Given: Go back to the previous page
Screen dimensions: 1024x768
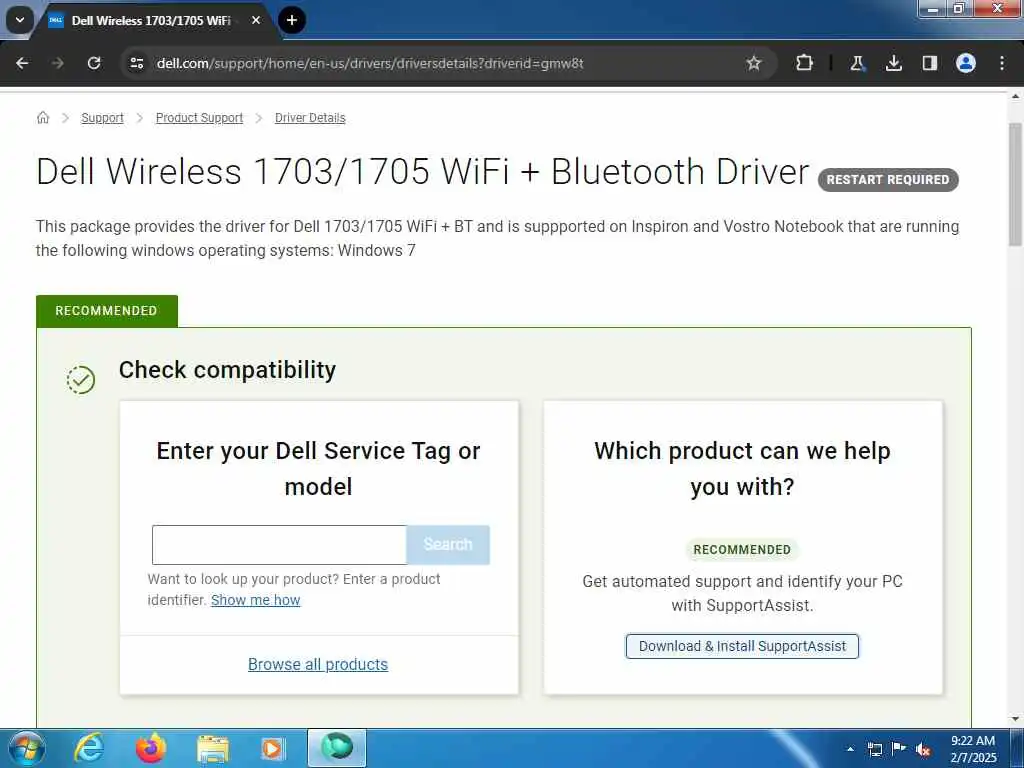Looking at the screenshot, I should click(x=22, y=63).
